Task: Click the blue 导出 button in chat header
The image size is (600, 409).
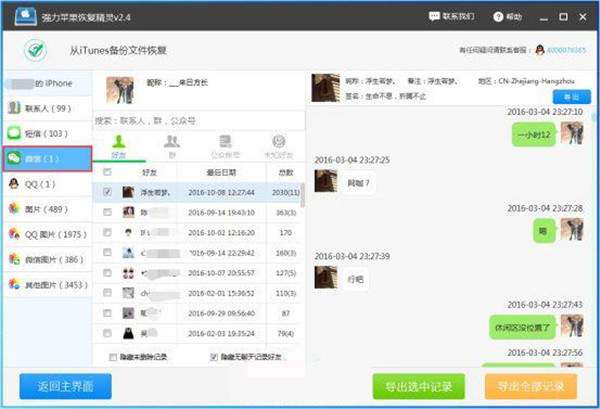Action: pyautogui.click(x=572, y=97)
